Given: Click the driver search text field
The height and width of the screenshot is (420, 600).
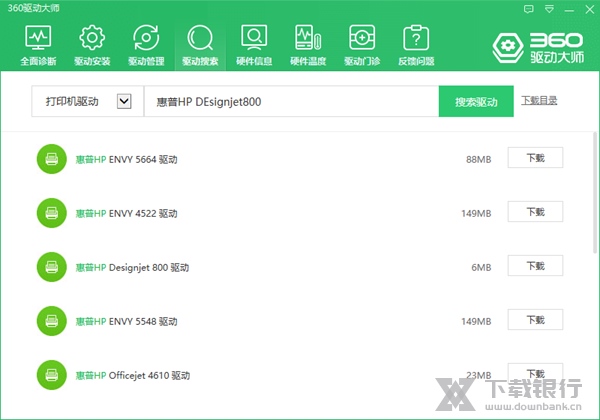Looking at the screenshot, I should pyautogui.click(x=290, y=101).
